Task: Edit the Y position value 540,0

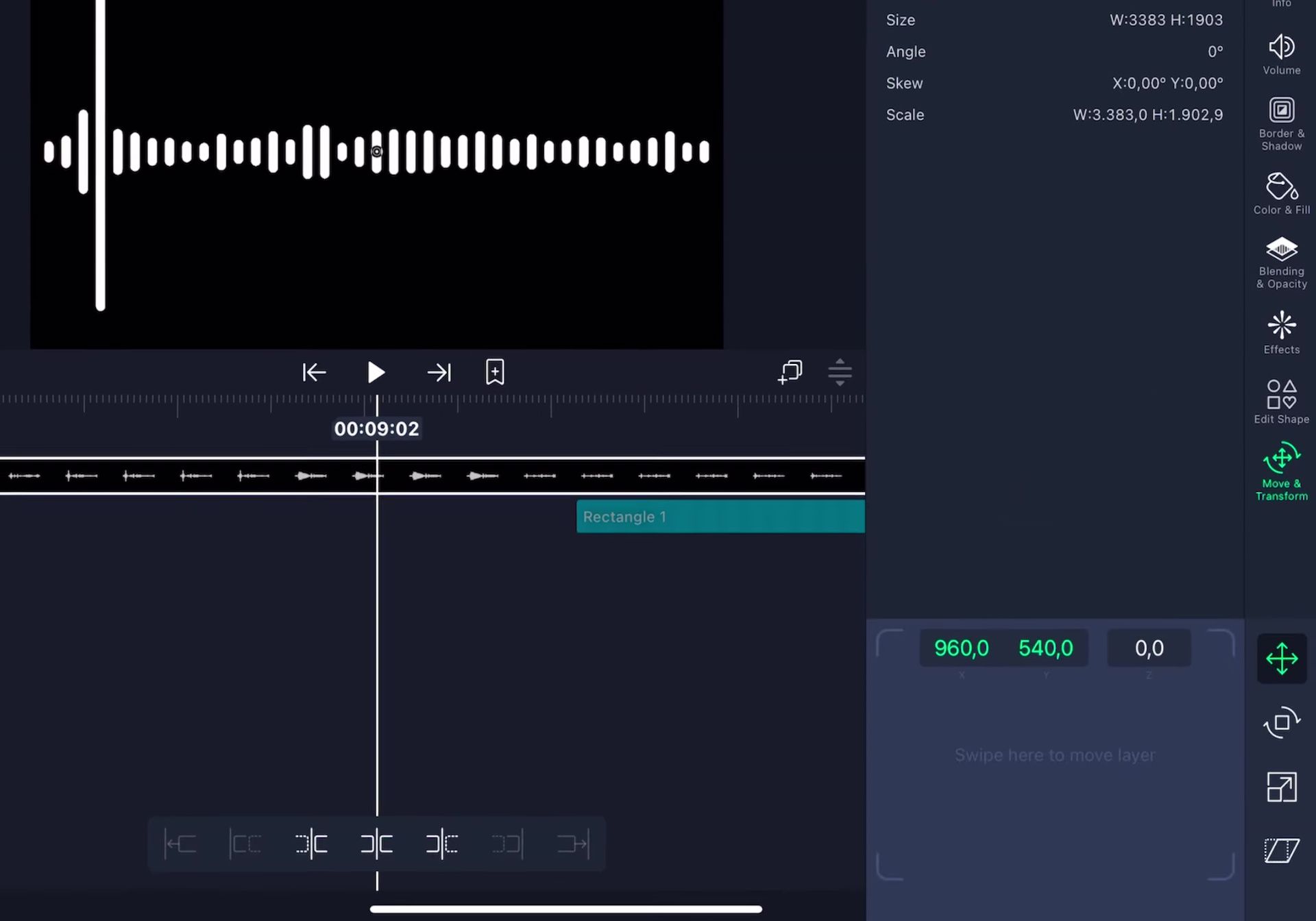Action: point(1045,648)
